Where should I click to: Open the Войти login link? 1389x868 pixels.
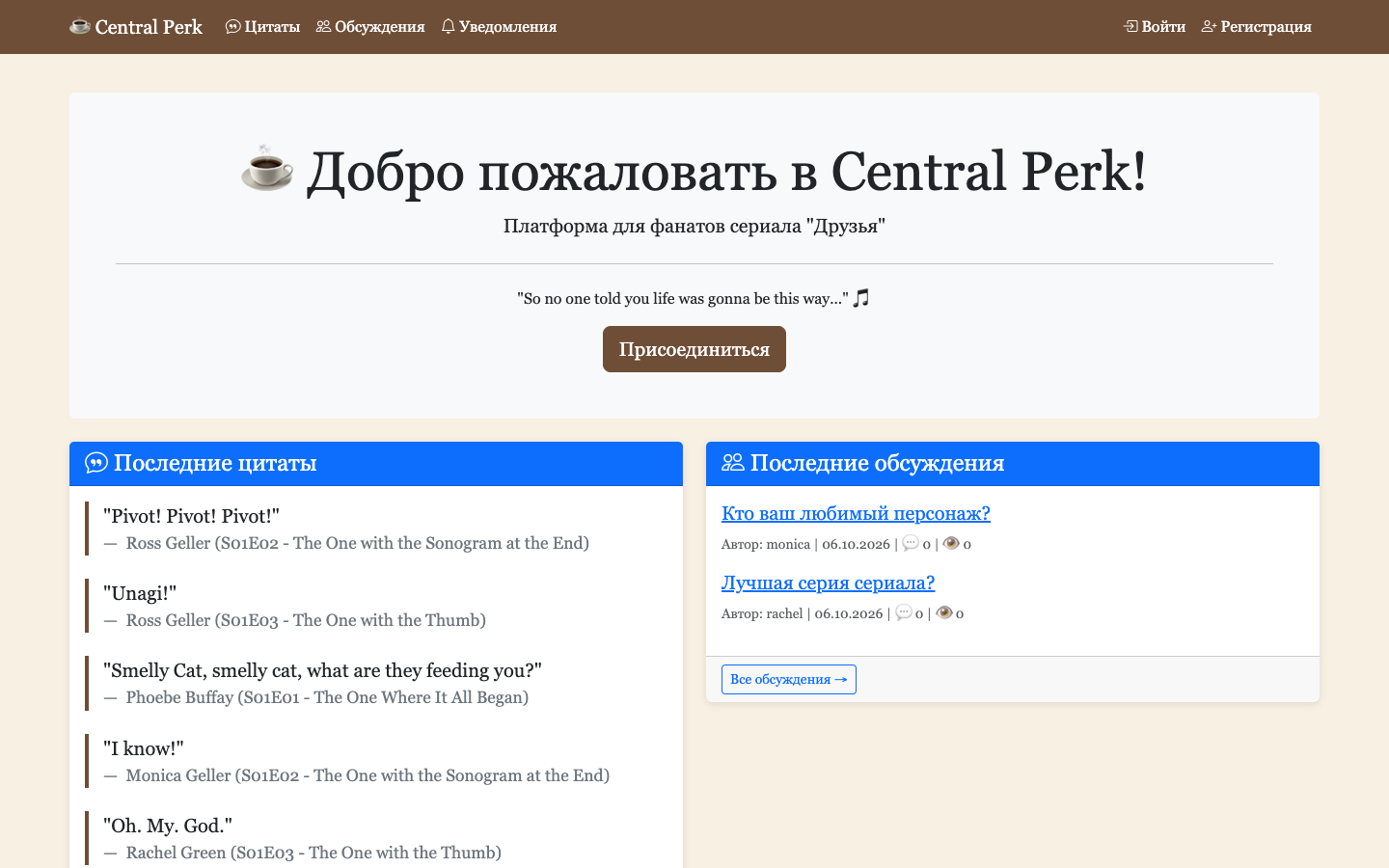click(1155, 26)
